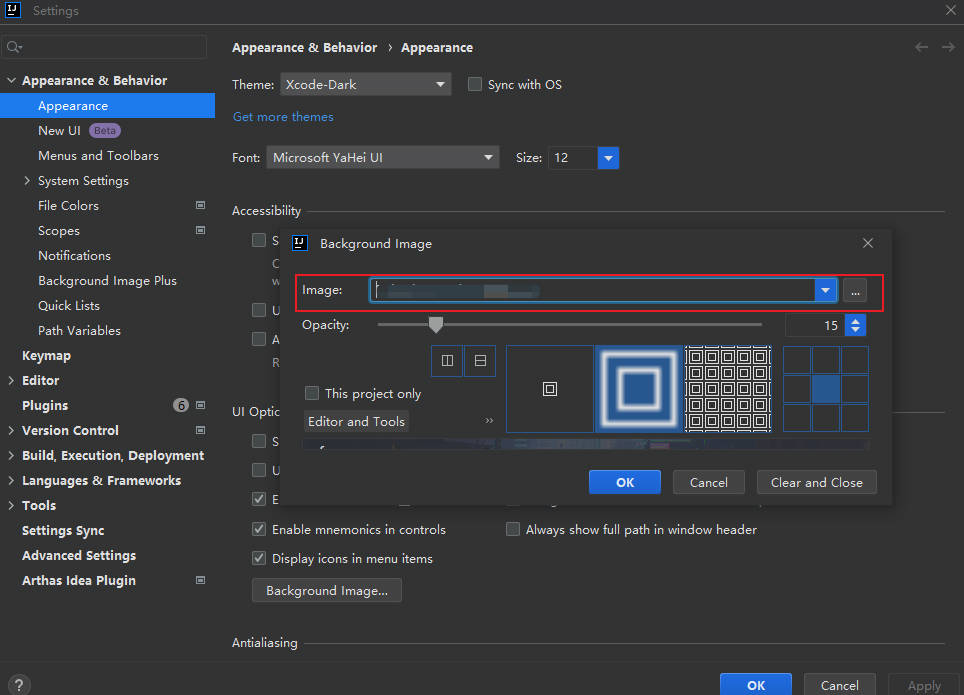Open the Theme dropdown Xcode-Dark
Image resolution: width=964 pixels, height=695 pixels.
coord(366,84)
